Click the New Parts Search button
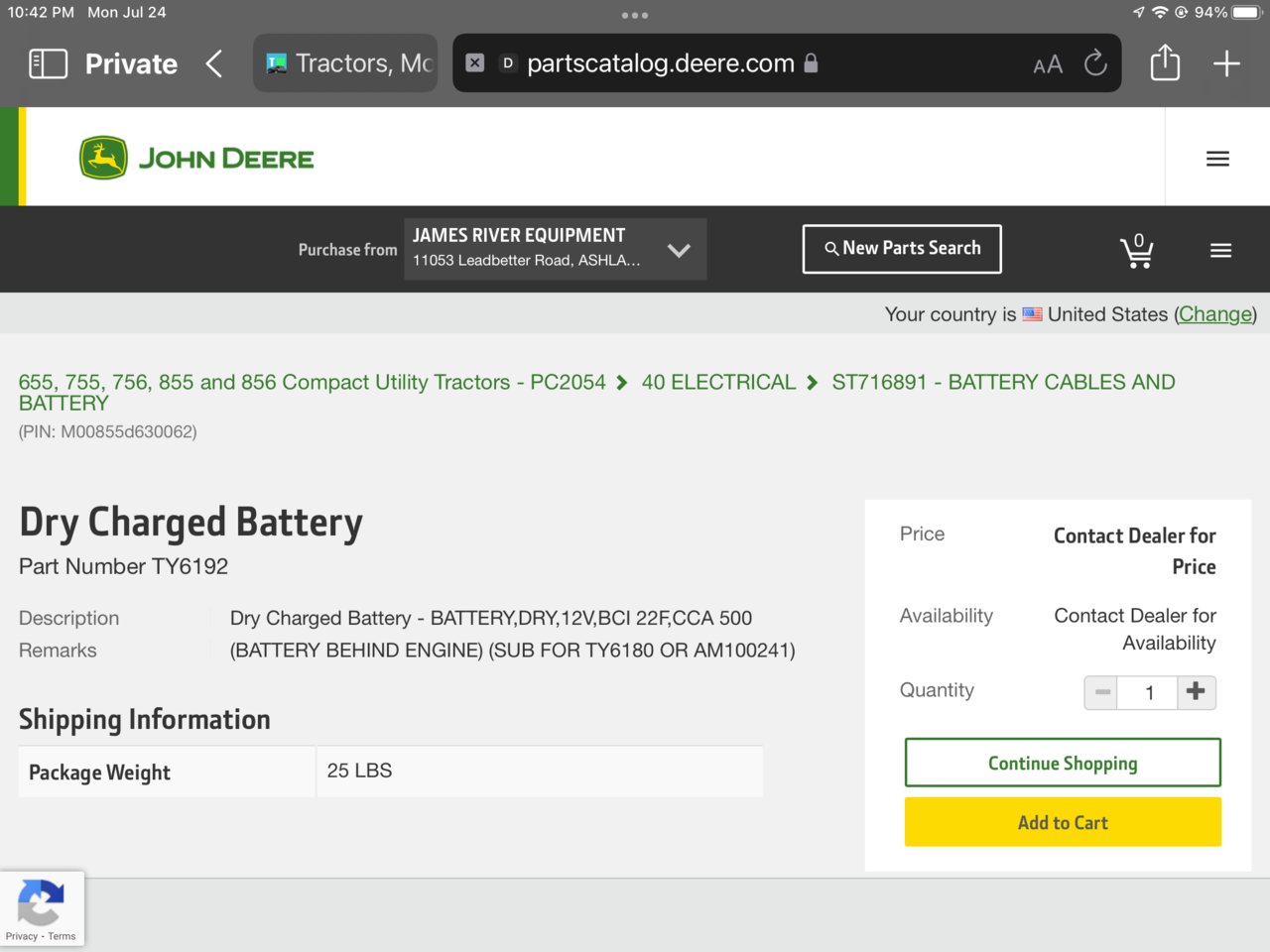Viewport: 1270px width, 952px height. pyautogui.click(x=902, y=249)
